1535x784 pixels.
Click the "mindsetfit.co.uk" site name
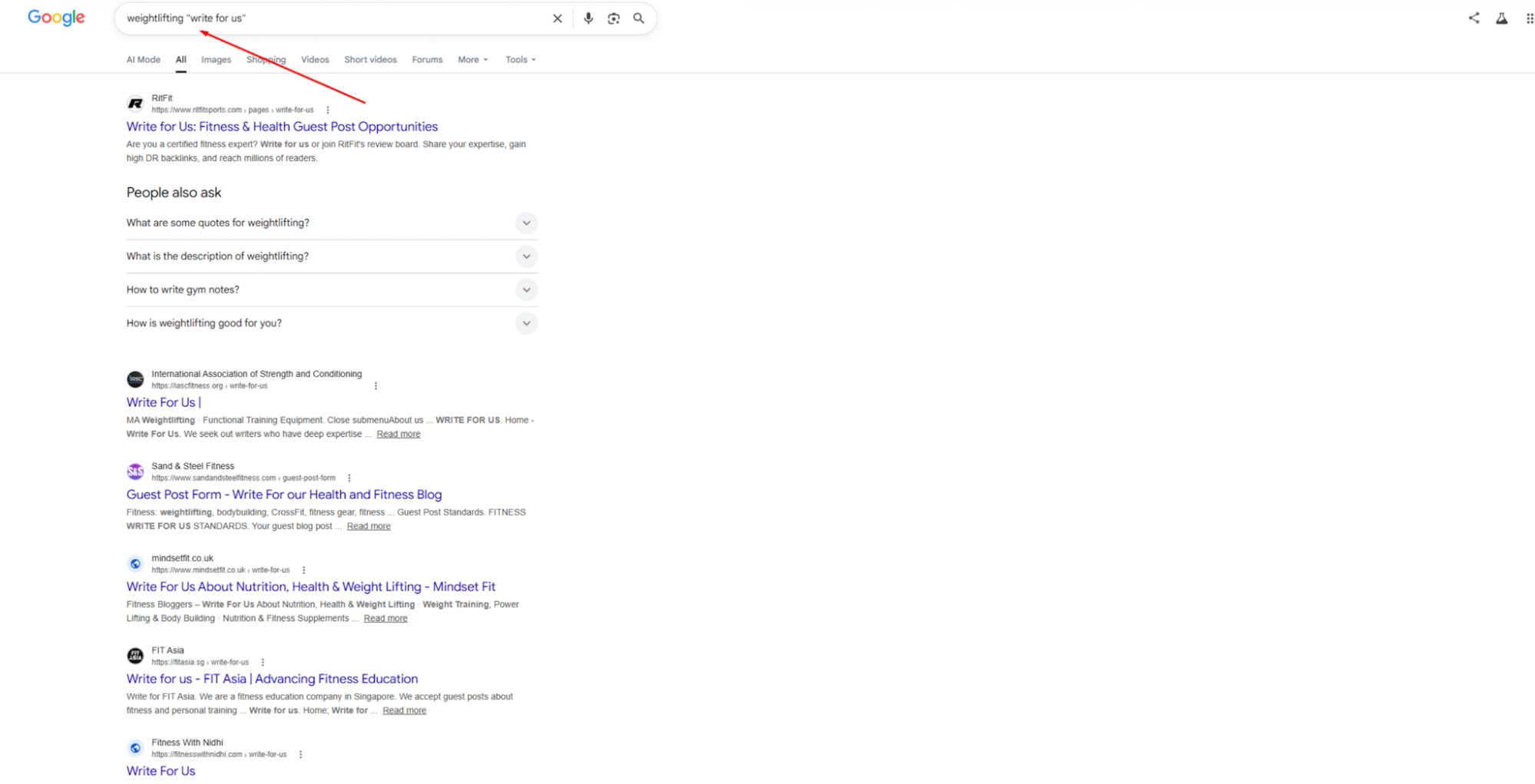click(182, 558)
